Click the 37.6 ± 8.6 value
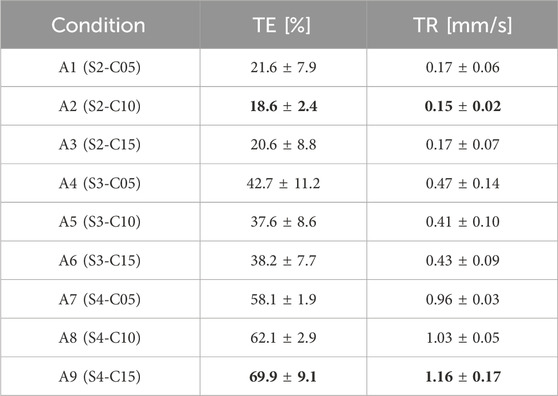The height and width of the screenshot is (396, 558). 283,222
